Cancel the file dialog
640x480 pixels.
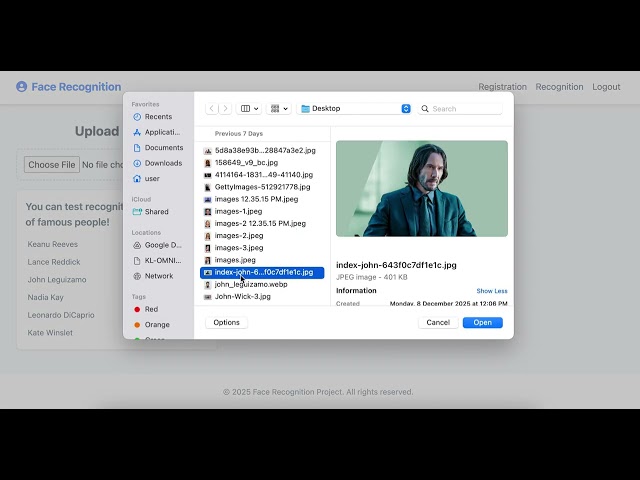tap(438, 322)
